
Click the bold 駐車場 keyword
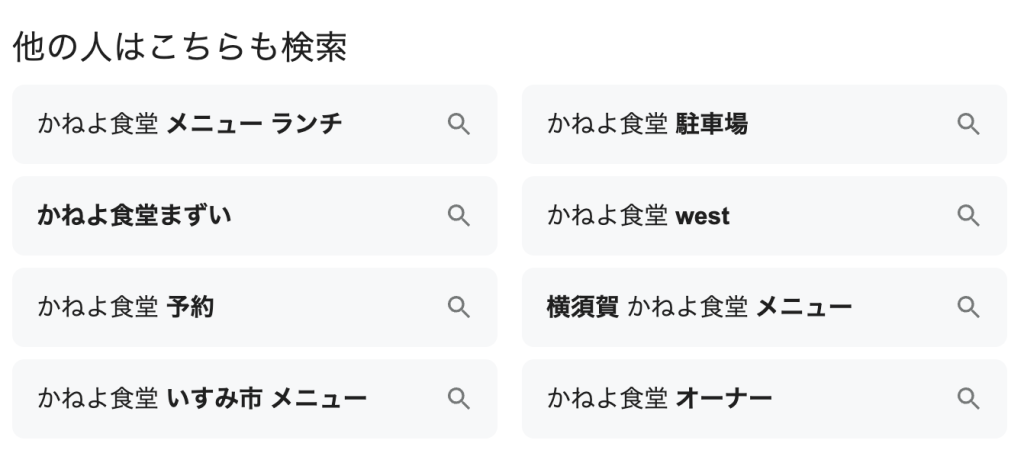click(712, 124)
